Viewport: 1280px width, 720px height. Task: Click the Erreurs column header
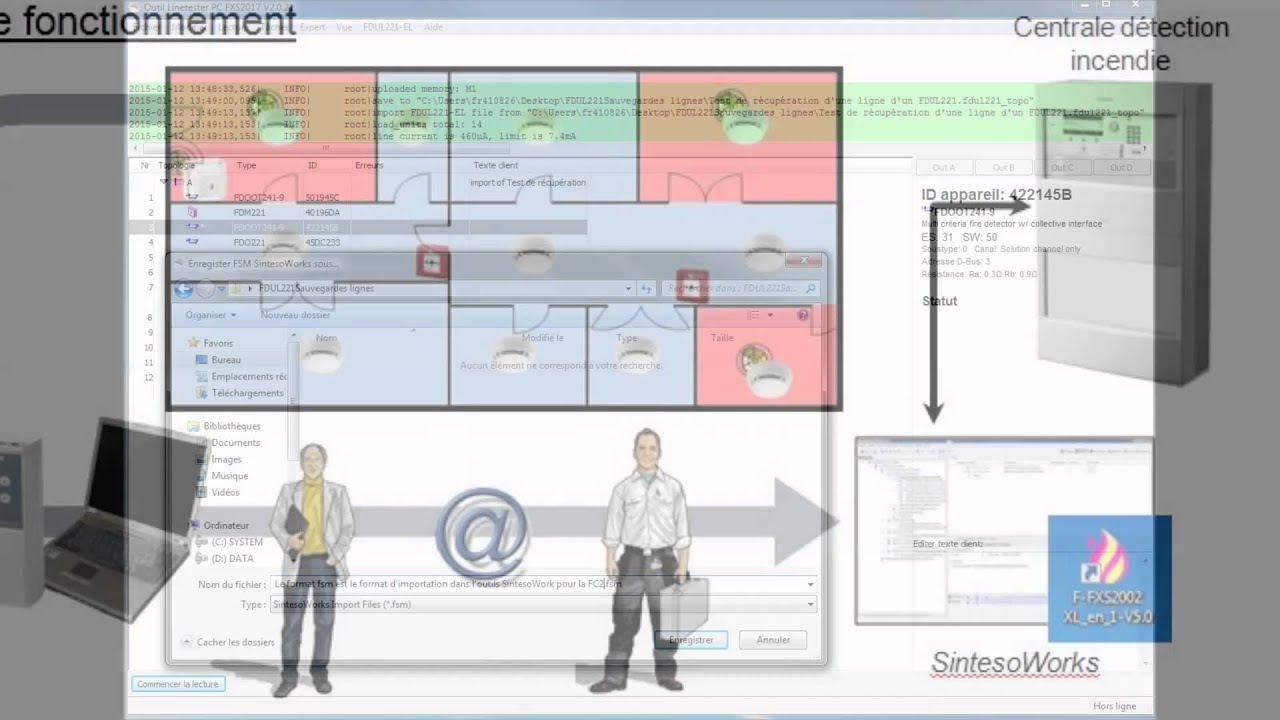(x=369, y=165)
